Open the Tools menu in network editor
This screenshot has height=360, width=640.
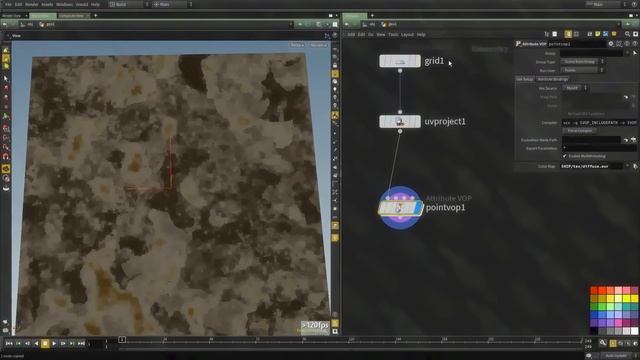point(393,35)
